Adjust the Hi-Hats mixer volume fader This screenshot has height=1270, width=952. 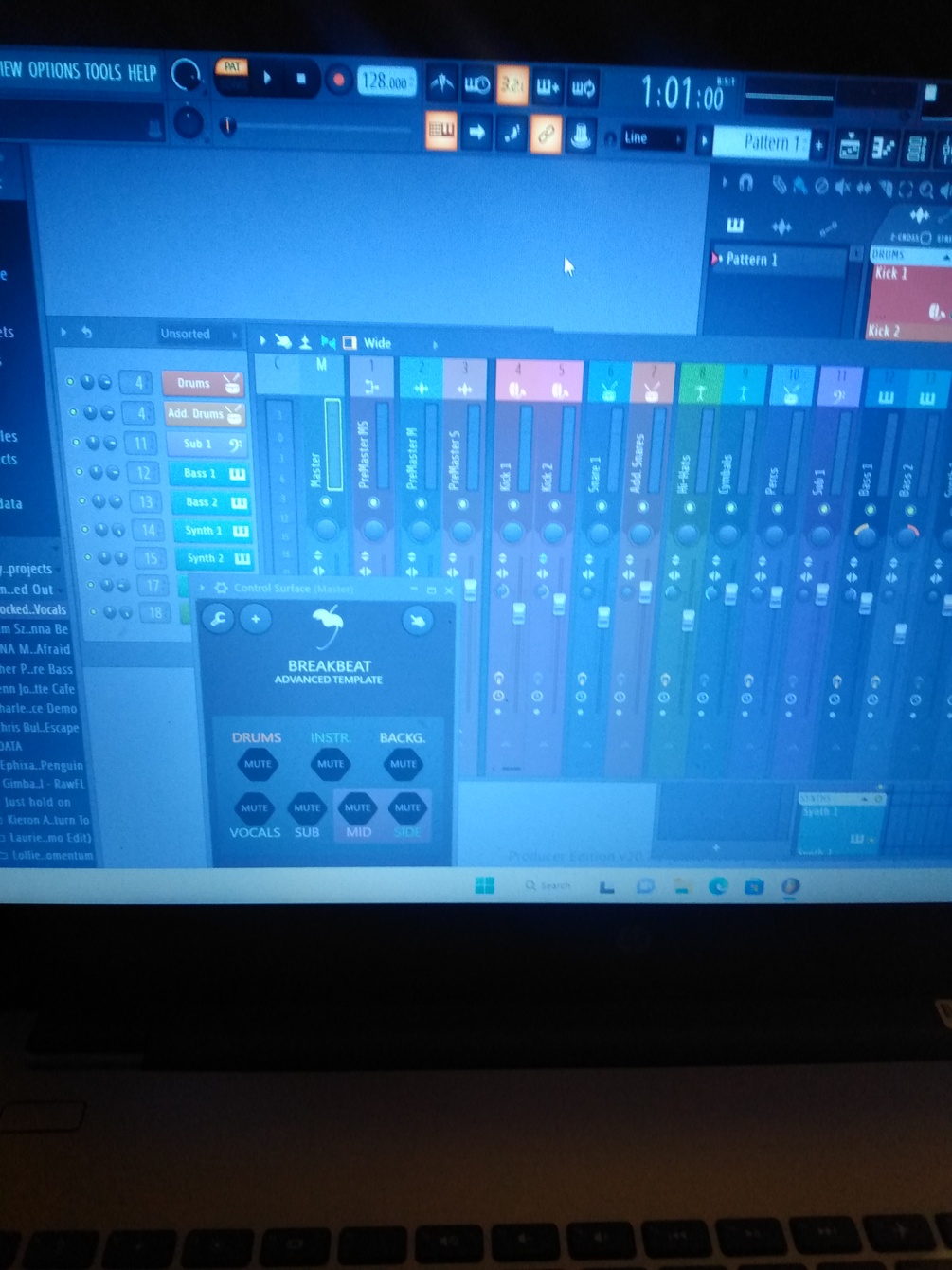[689, 621]
